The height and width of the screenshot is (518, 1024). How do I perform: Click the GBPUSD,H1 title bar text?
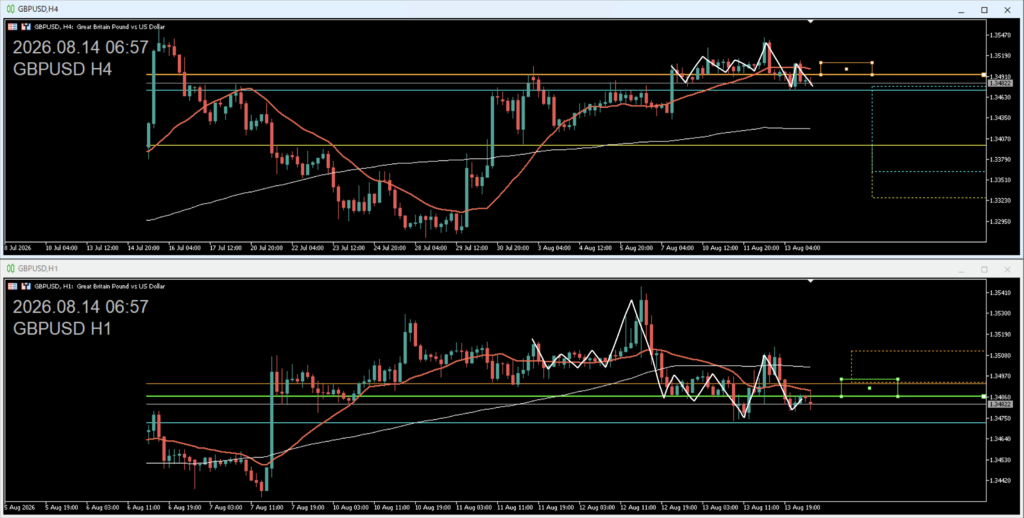tap(38, 268)
